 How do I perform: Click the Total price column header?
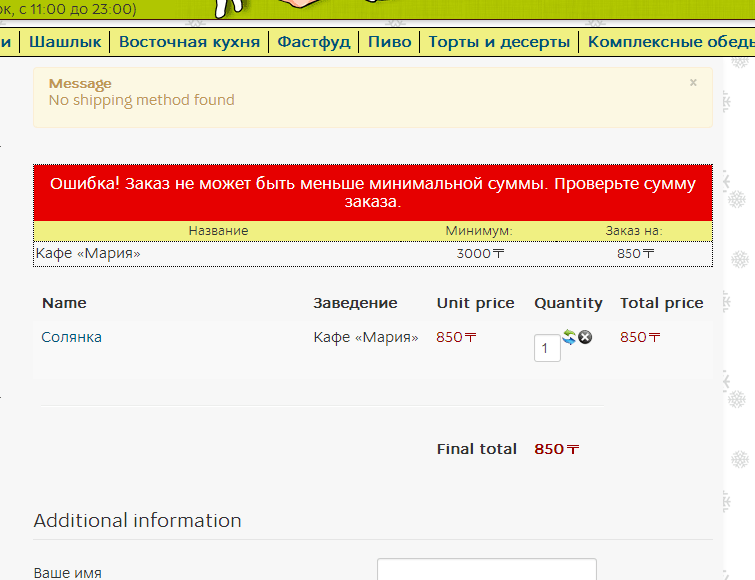(x=662, y=303)
